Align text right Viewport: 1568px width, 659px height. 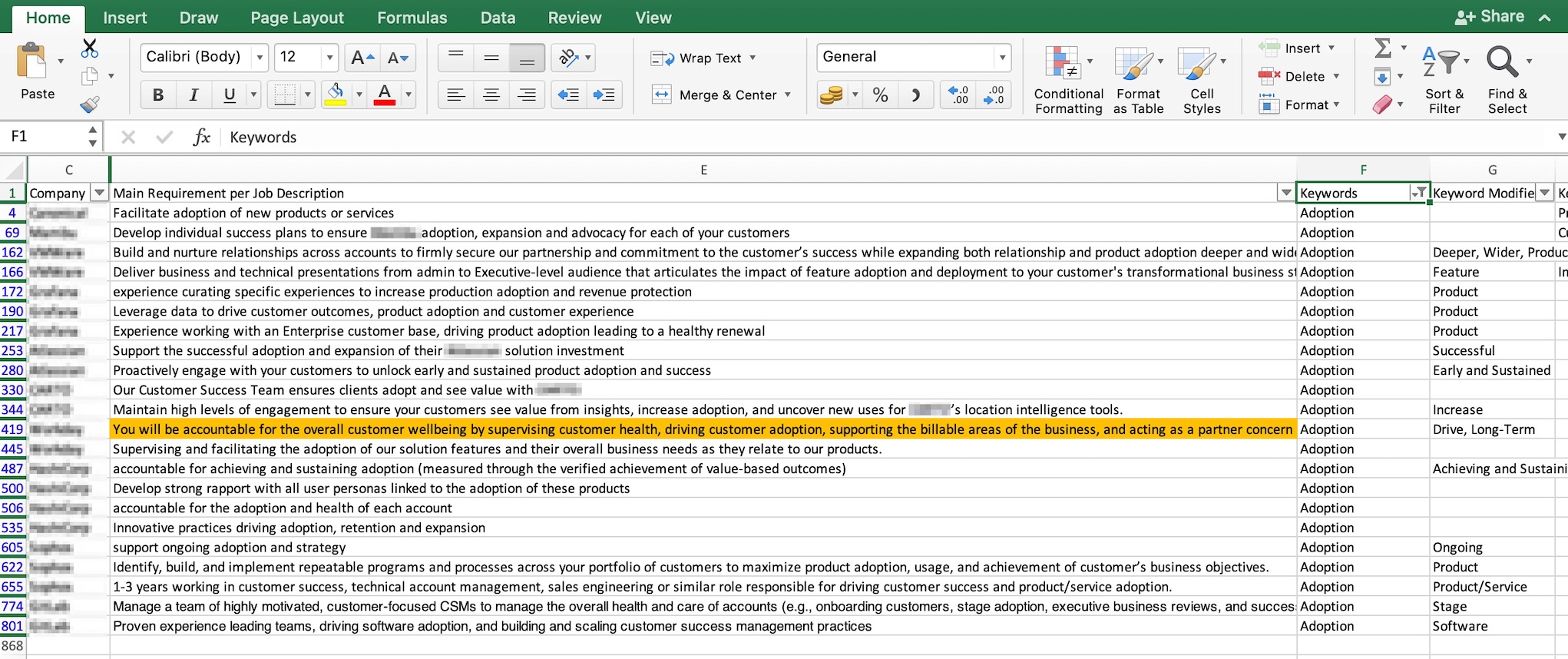pyautogui.click(x=527, y=94)
